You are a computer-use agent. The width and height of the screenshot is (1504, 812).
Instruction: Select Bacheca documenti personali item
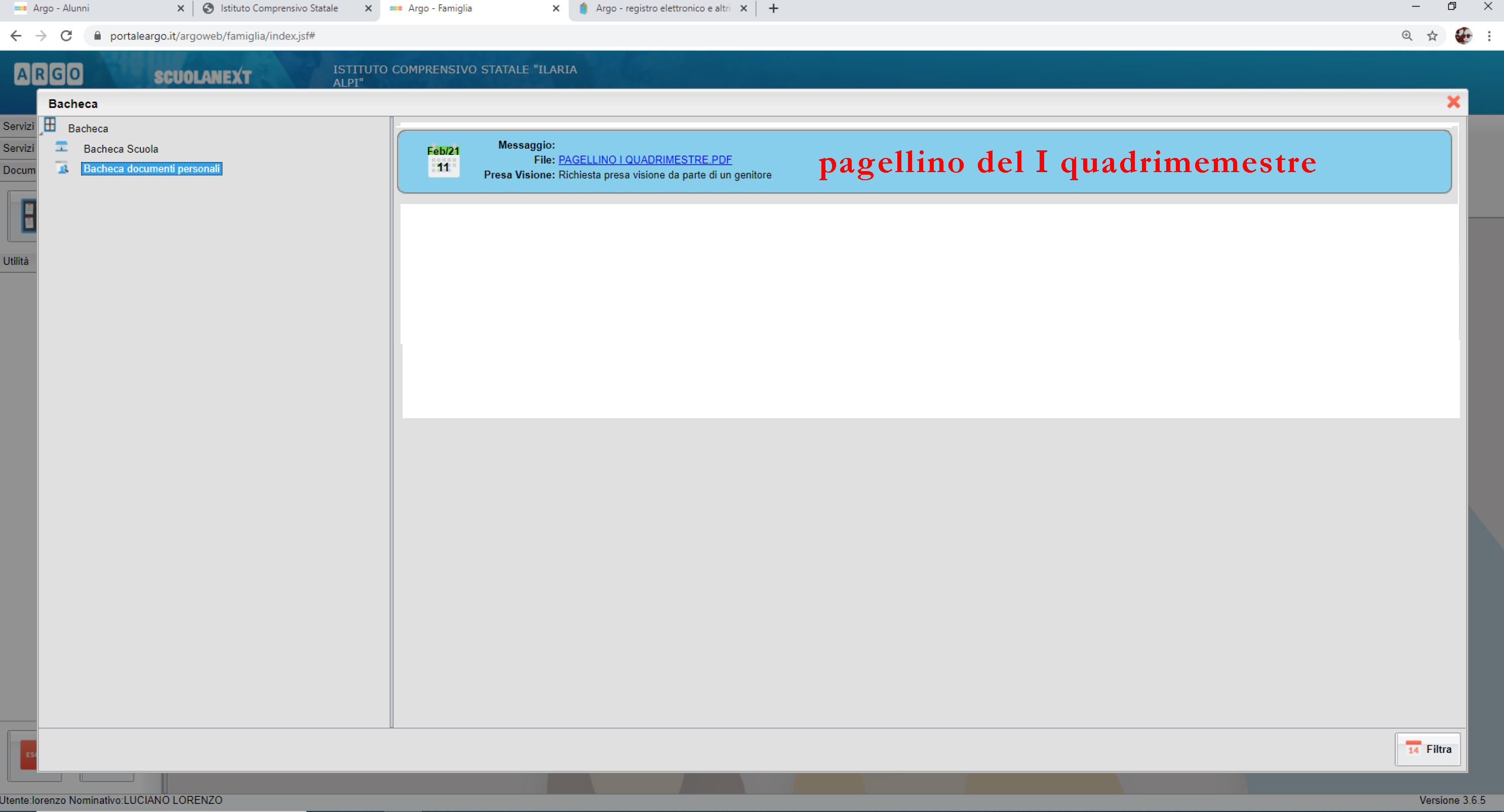(151, 169)
